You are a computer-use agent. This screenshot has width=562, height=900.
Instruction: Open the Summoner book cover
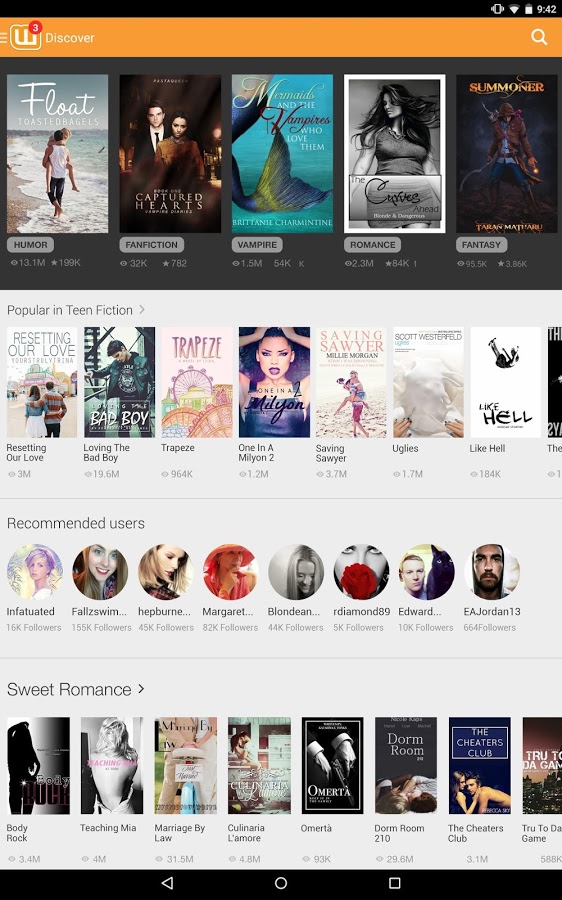point(507,153)
